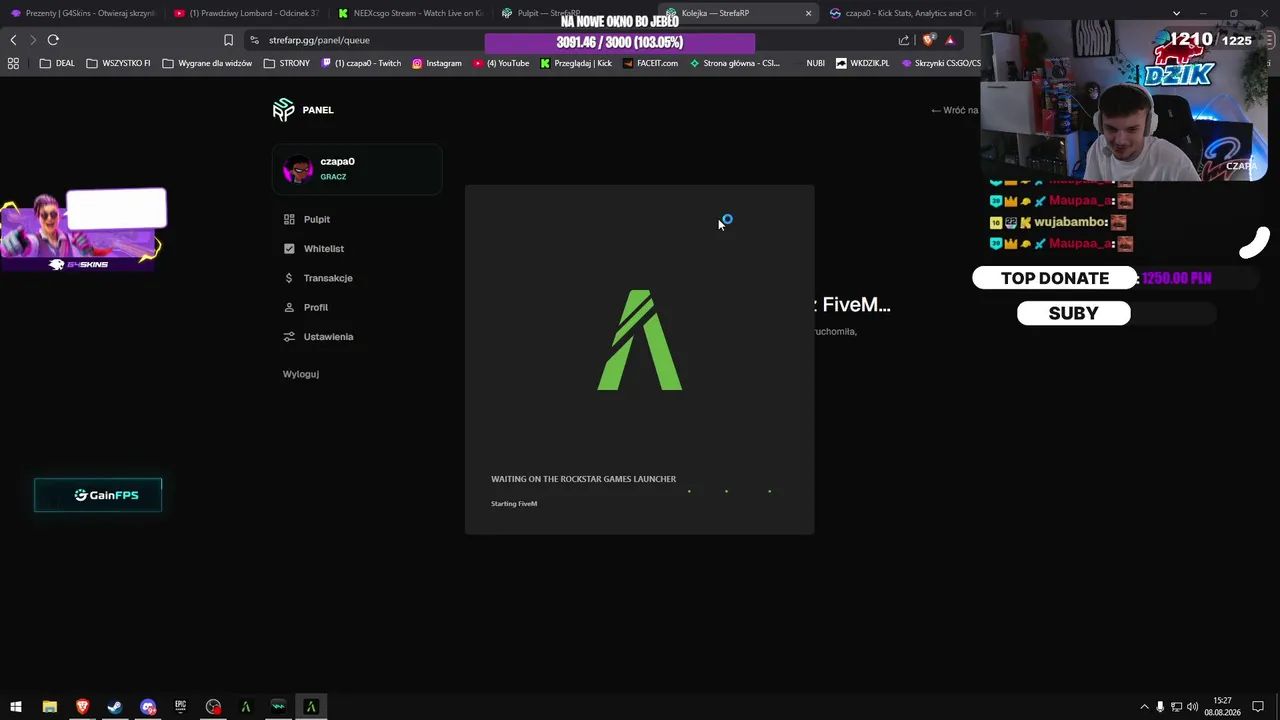Reload the strefarp.gg page
The image size is (1280, 720).
click(53, 40)
